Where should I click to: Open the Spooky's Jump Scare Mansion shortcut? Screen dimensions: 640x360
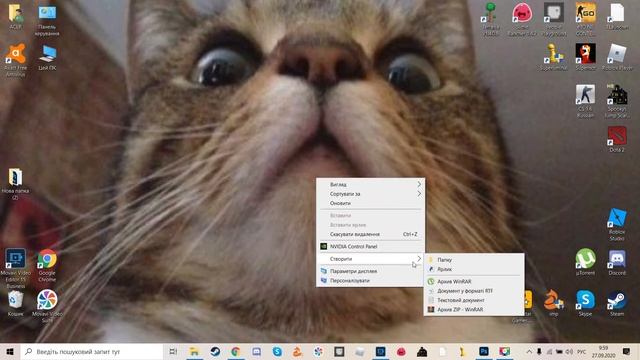617,100
